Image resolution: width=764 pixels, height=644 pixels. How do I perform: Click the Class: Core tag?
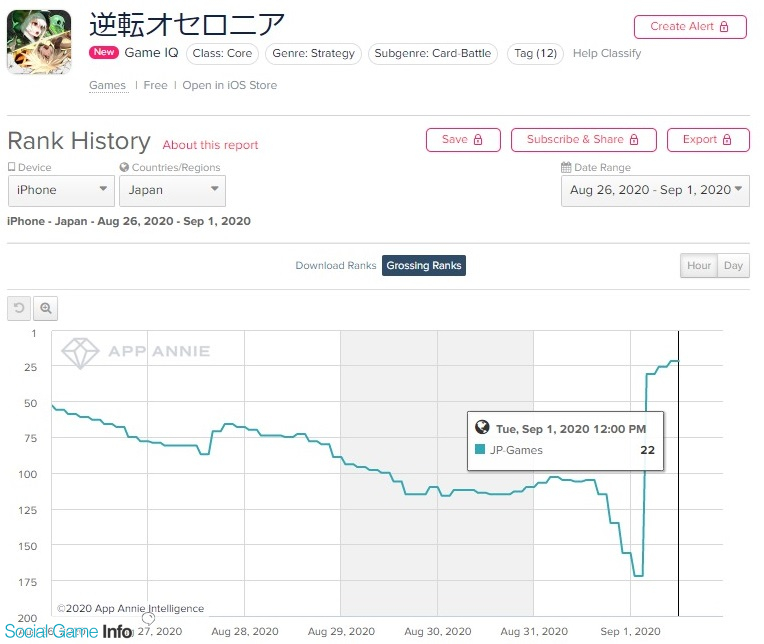tap(222, 54)
